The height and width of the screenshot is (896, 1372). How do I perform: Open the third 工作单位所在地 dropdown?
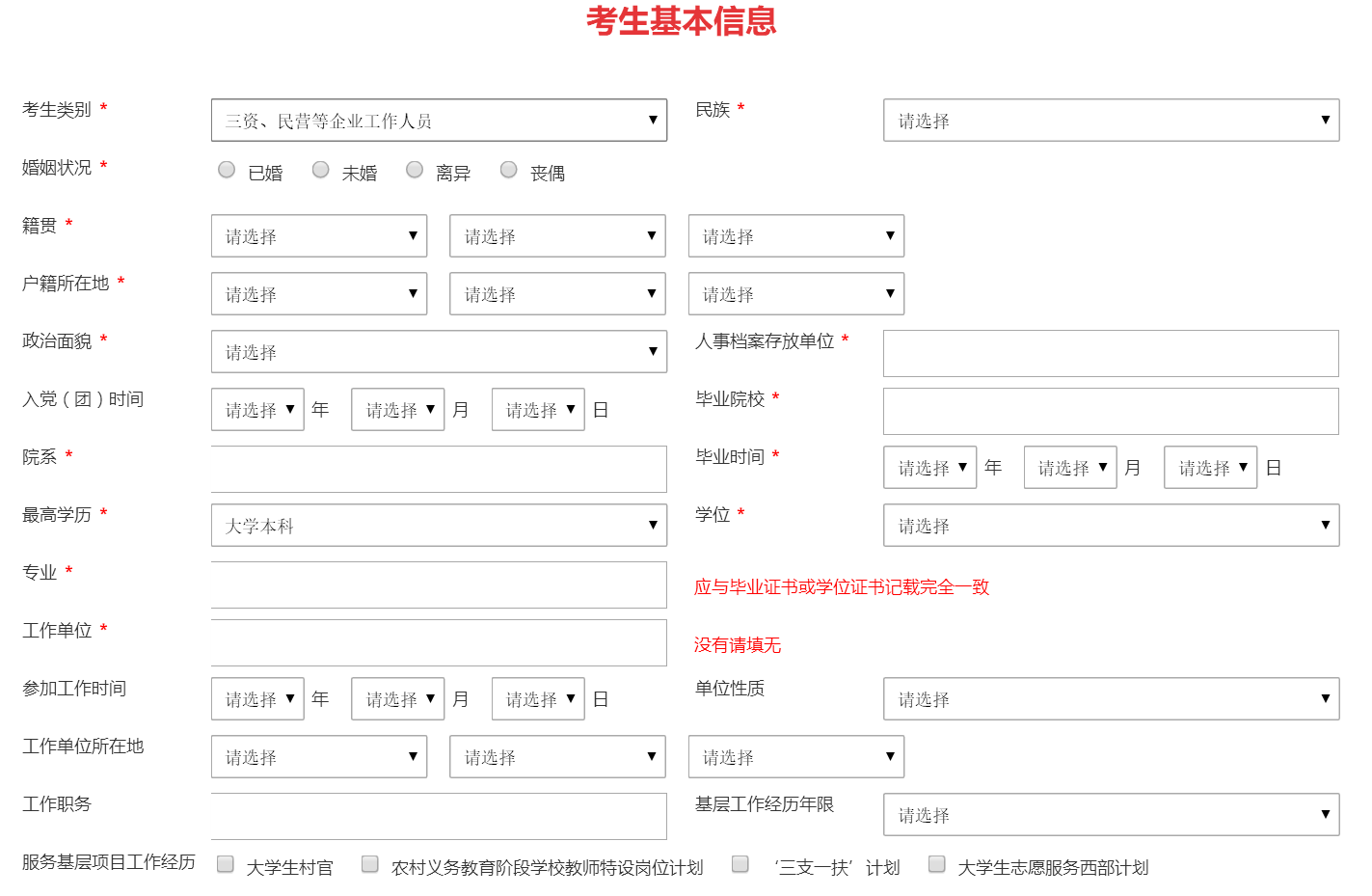pos(796,757)
